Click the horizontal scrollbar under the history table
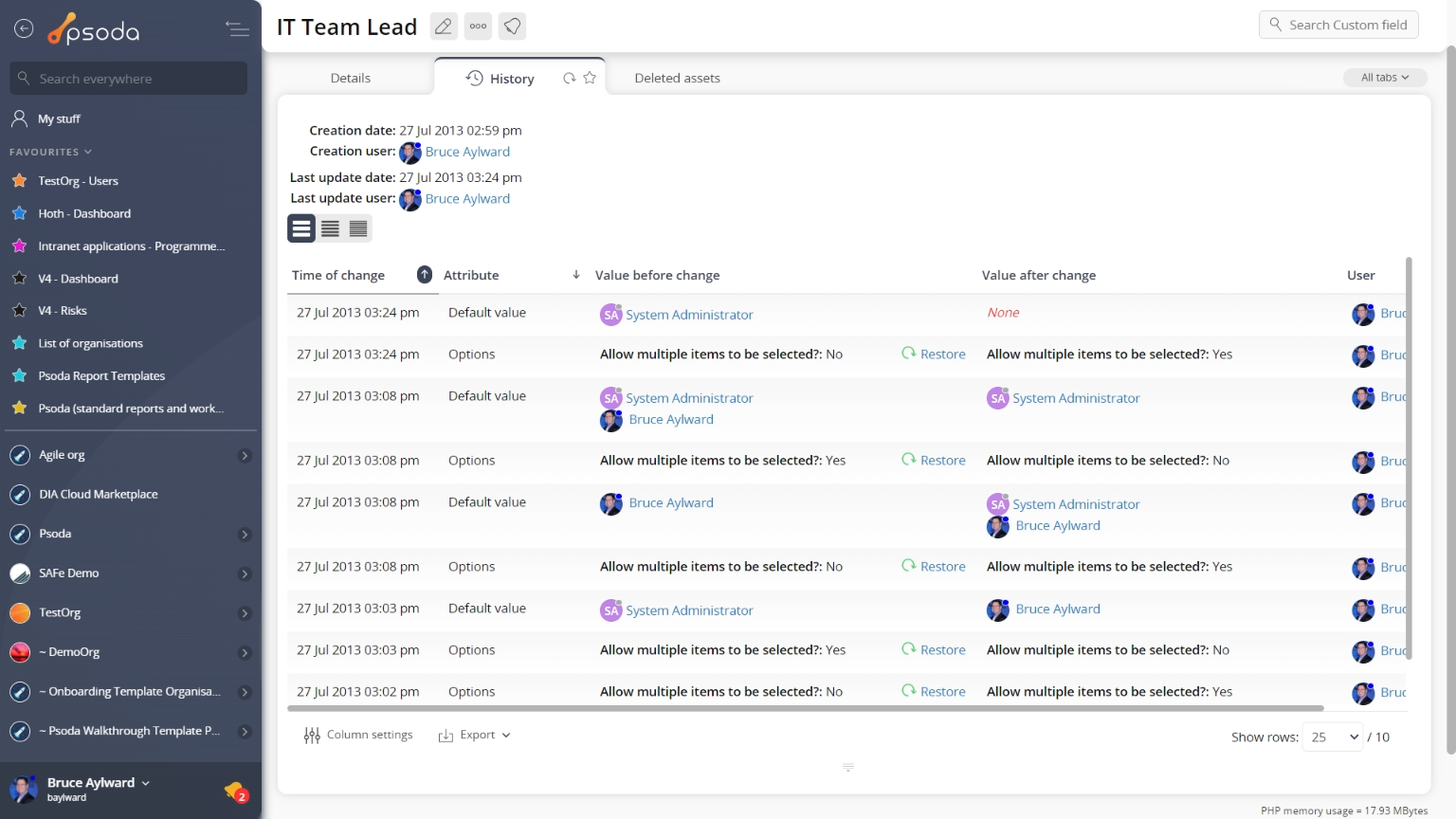This screenshot has width=1456, height=819. pyautogui.click(x=806, y=708)
